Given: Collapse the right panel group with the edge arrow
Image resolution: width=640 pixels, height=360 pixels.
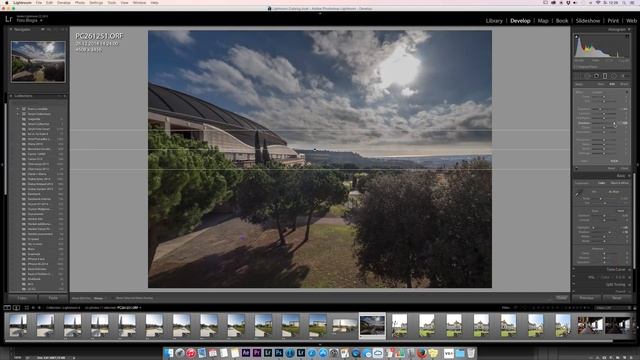Looking at the screenshot, I should coord(638,165).
